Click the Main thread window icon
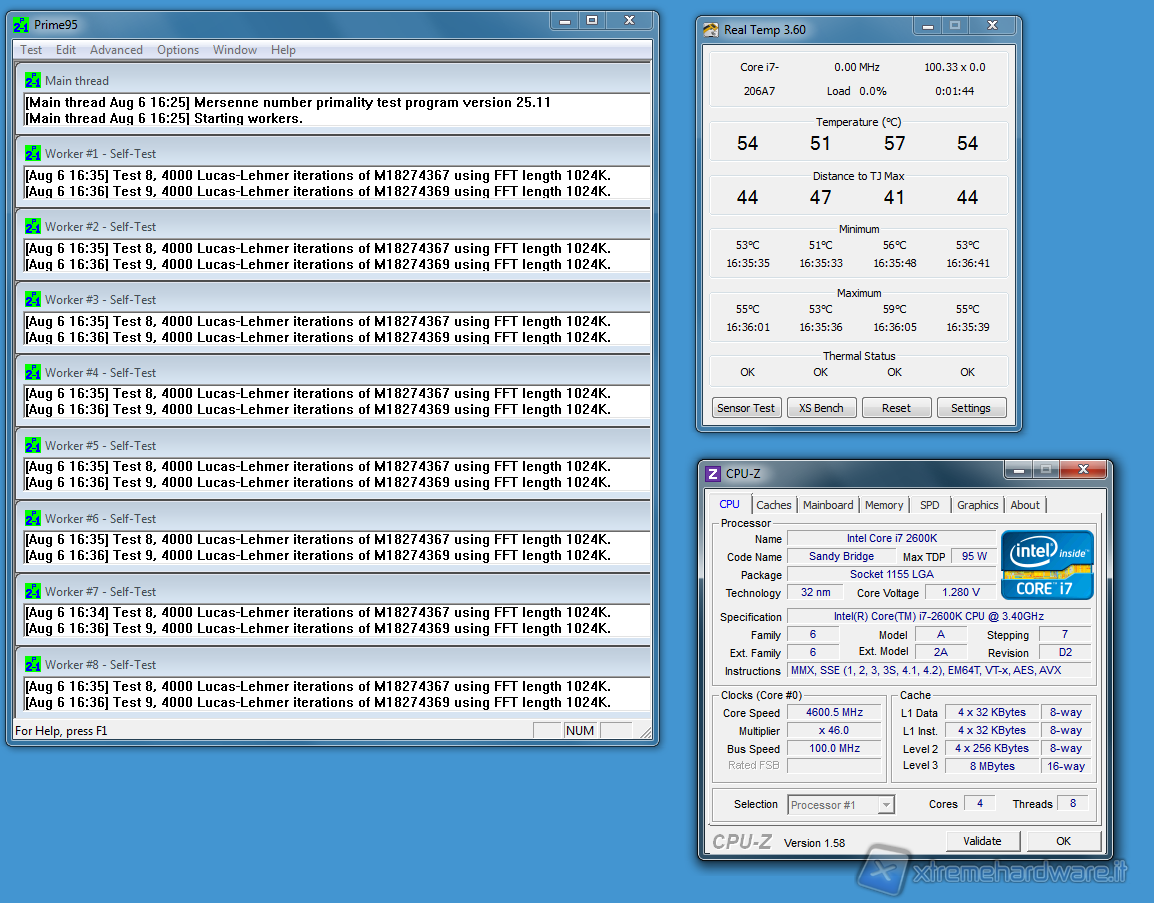 click(33, 81)
